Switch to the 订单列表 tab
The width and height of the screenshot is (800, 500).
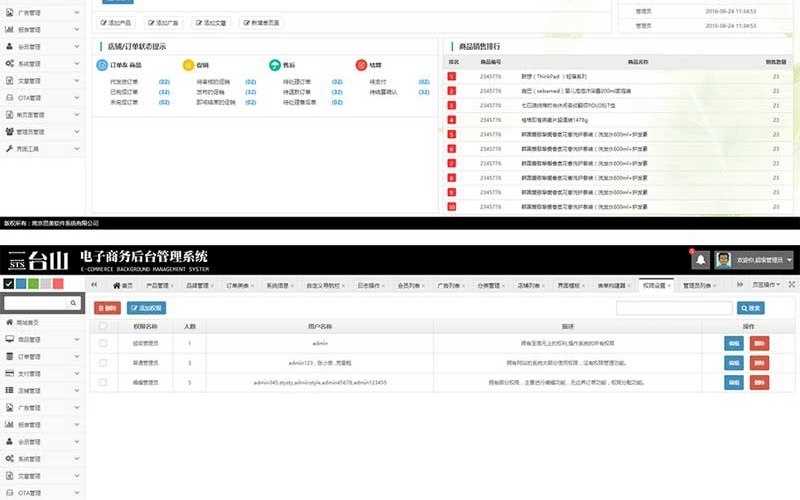pyautogui.click(x=239, y=286)
